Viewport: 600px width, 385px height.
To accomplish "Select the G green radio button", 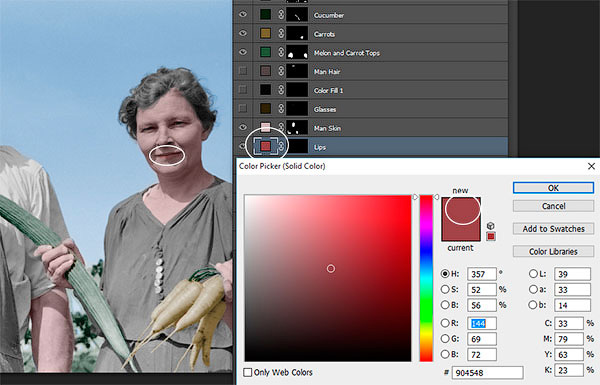I will tap(445, 339).
